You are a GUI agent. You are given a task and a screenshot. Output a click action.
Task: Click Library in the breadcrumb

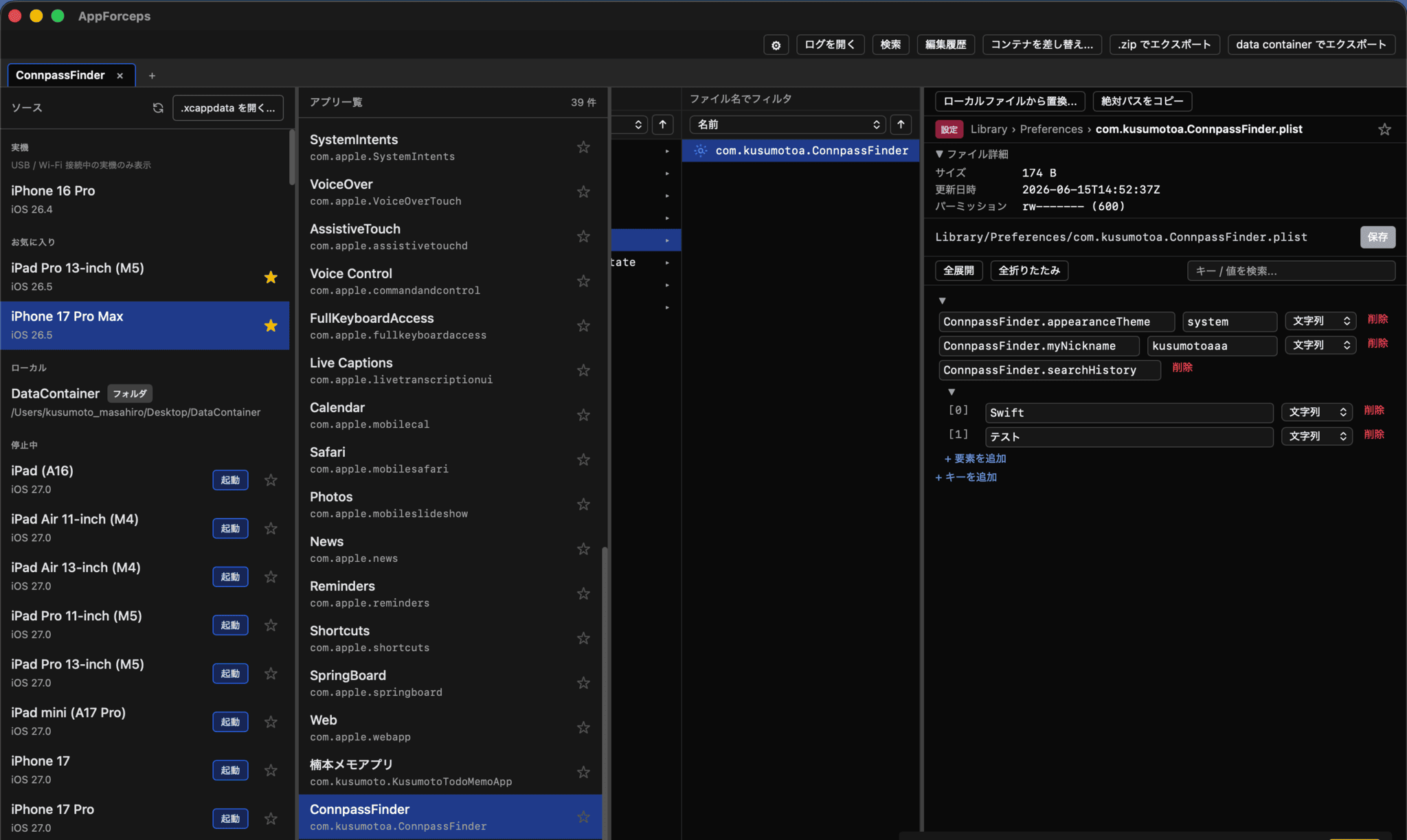(x=989, y=129)
